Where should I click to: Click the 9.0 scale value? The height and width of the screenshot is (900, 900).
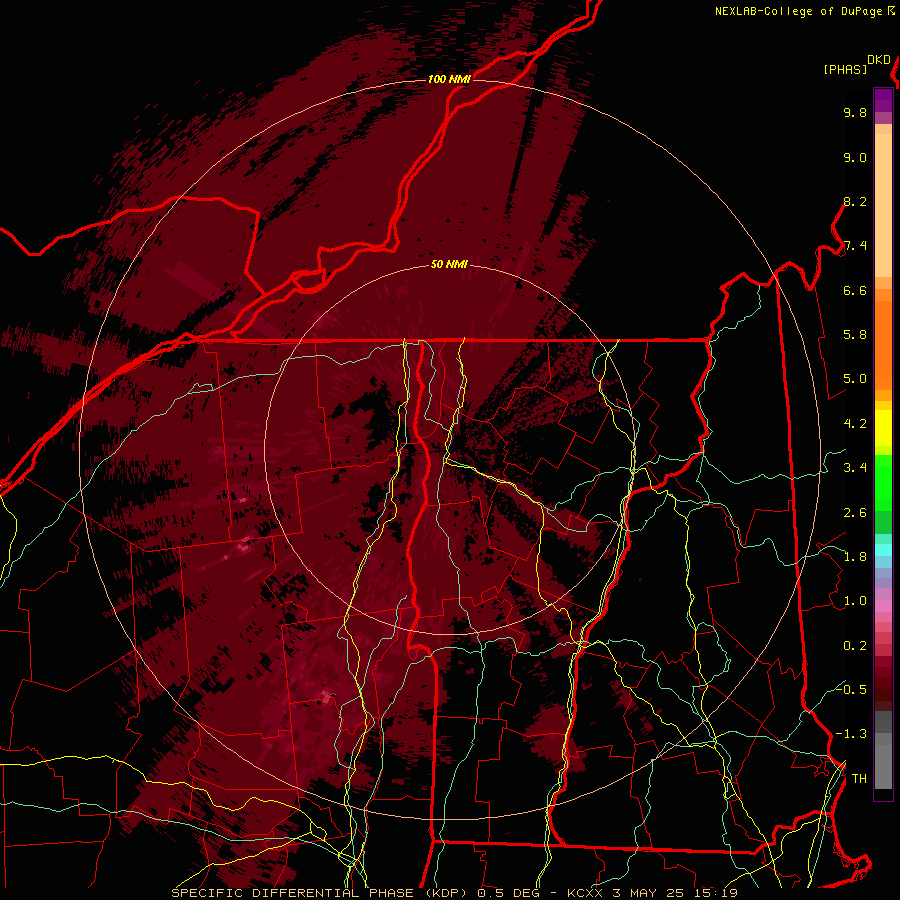(x=855, y=157)
